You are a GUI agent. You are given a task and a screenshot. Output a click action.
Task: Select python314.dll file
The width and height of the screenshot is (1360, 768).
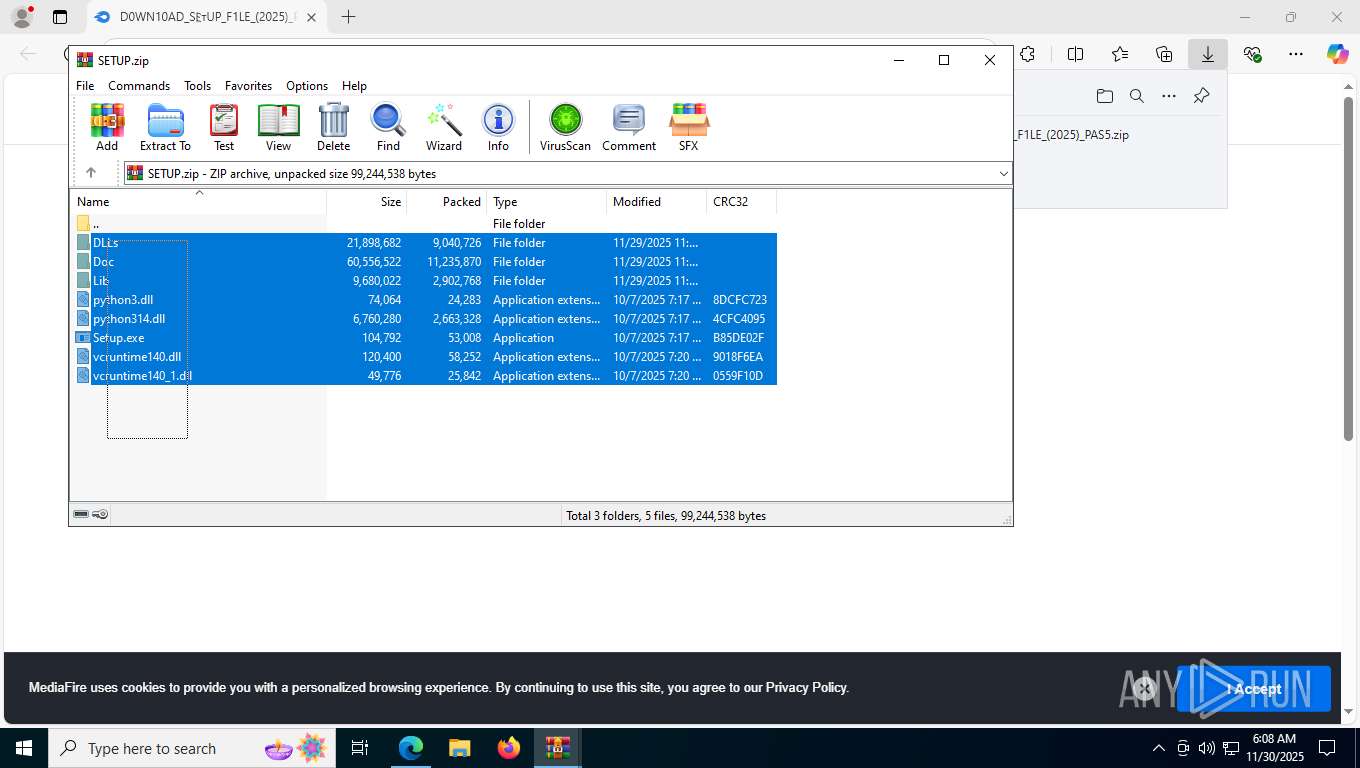(423, 318)
